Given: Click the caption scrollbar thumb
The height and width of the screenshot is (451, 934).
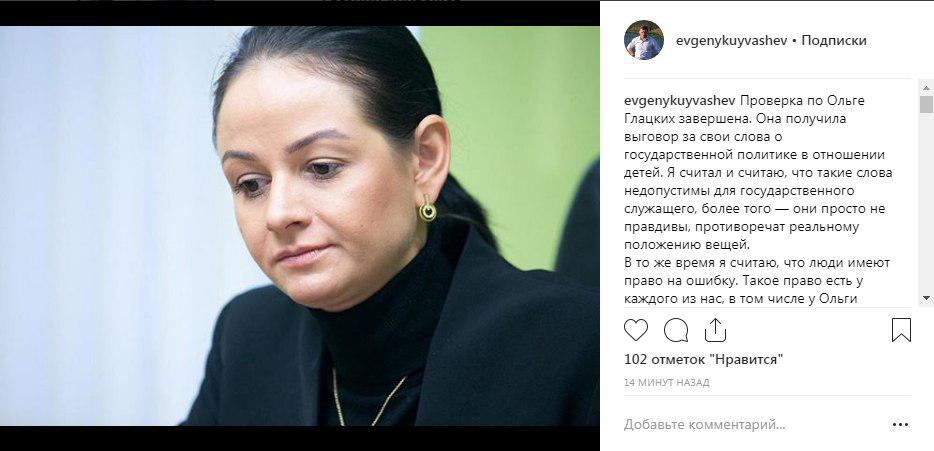Looking at the screenshot, I should [926, 105].
